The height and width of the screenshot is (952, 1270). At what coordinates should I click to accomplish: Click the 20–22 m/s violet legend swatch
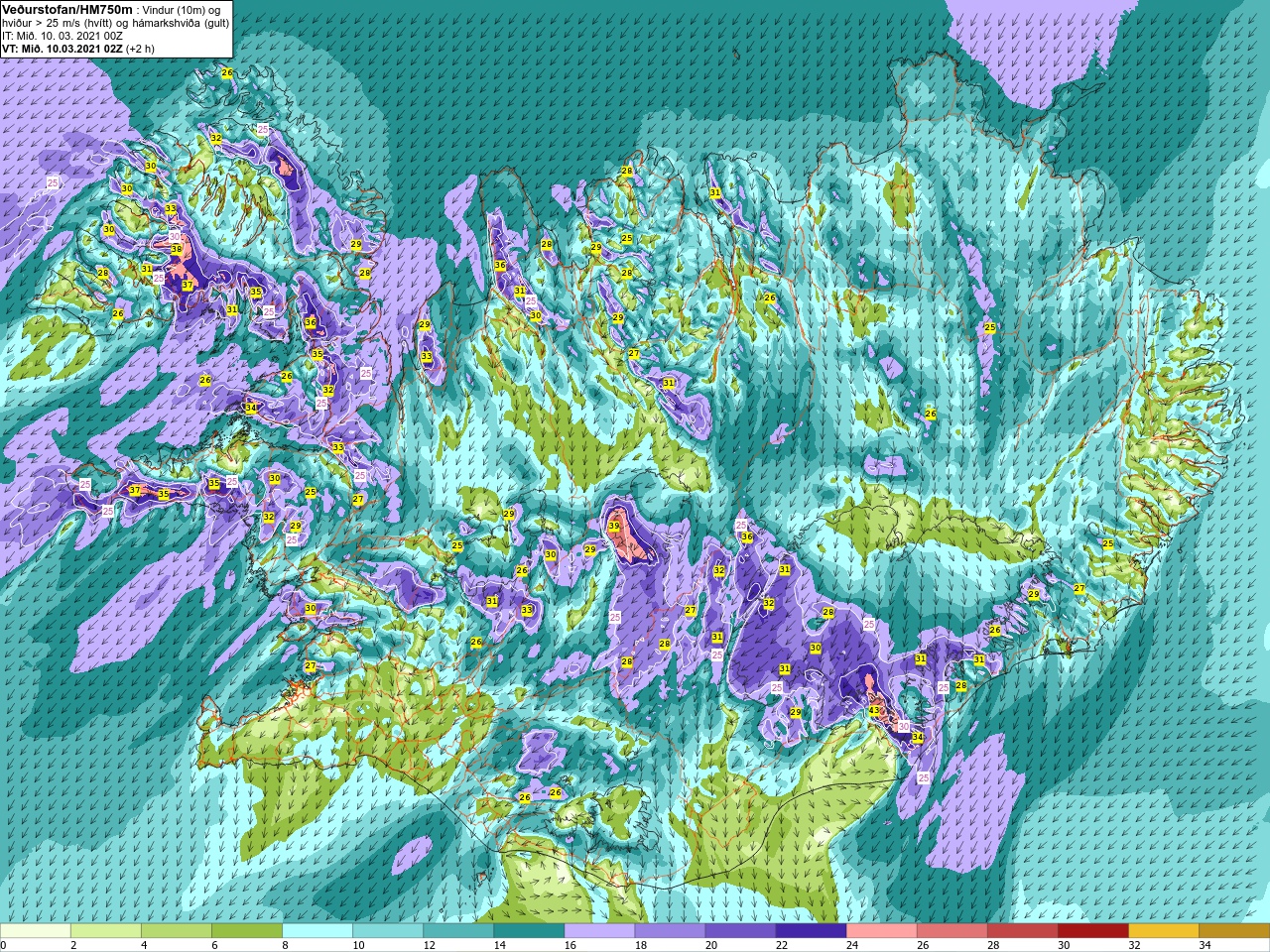(x=740, y=931)
